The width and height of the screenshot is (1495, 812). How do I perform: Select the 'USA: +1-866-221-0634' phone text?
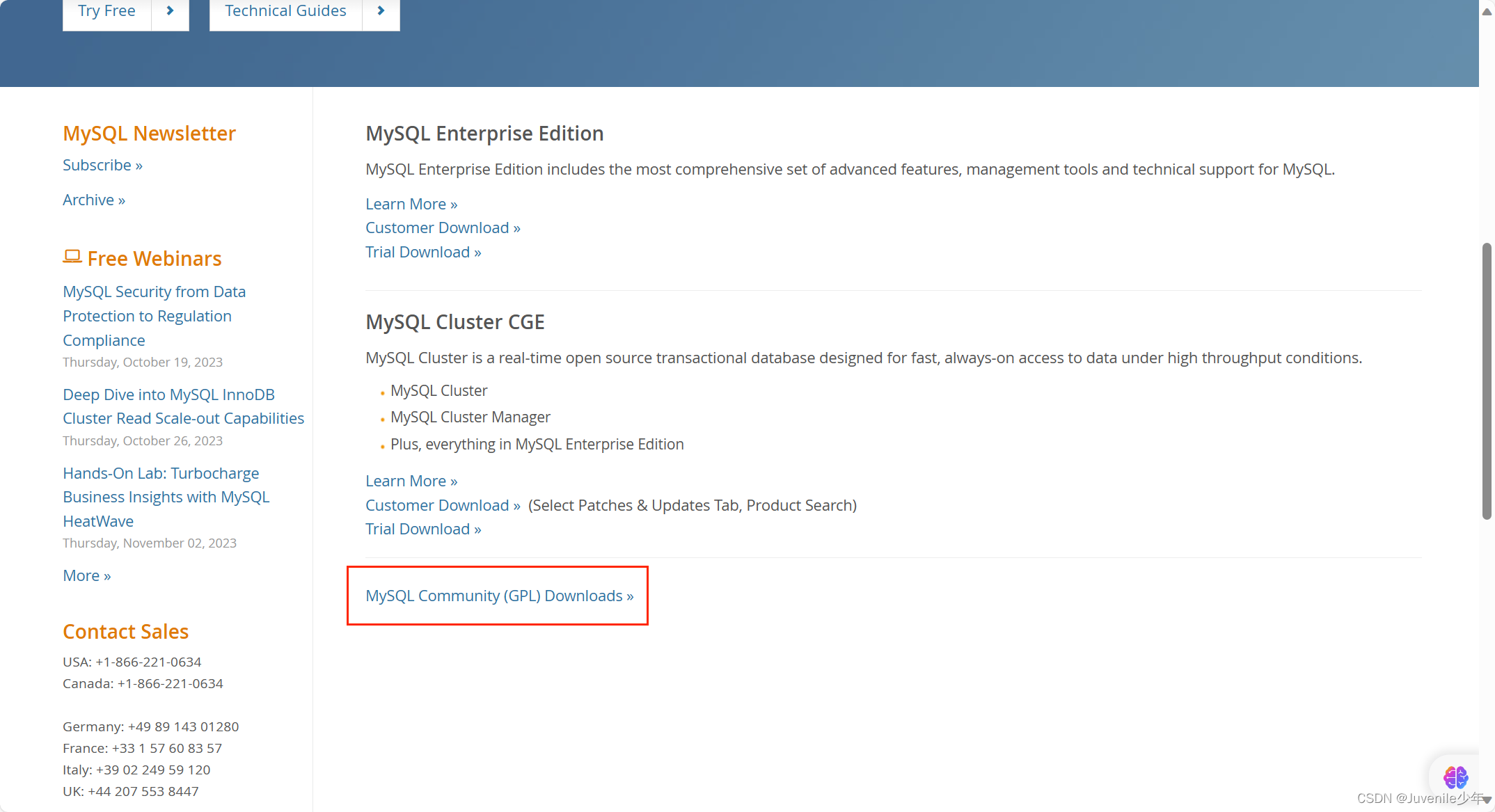pos(132,662)
